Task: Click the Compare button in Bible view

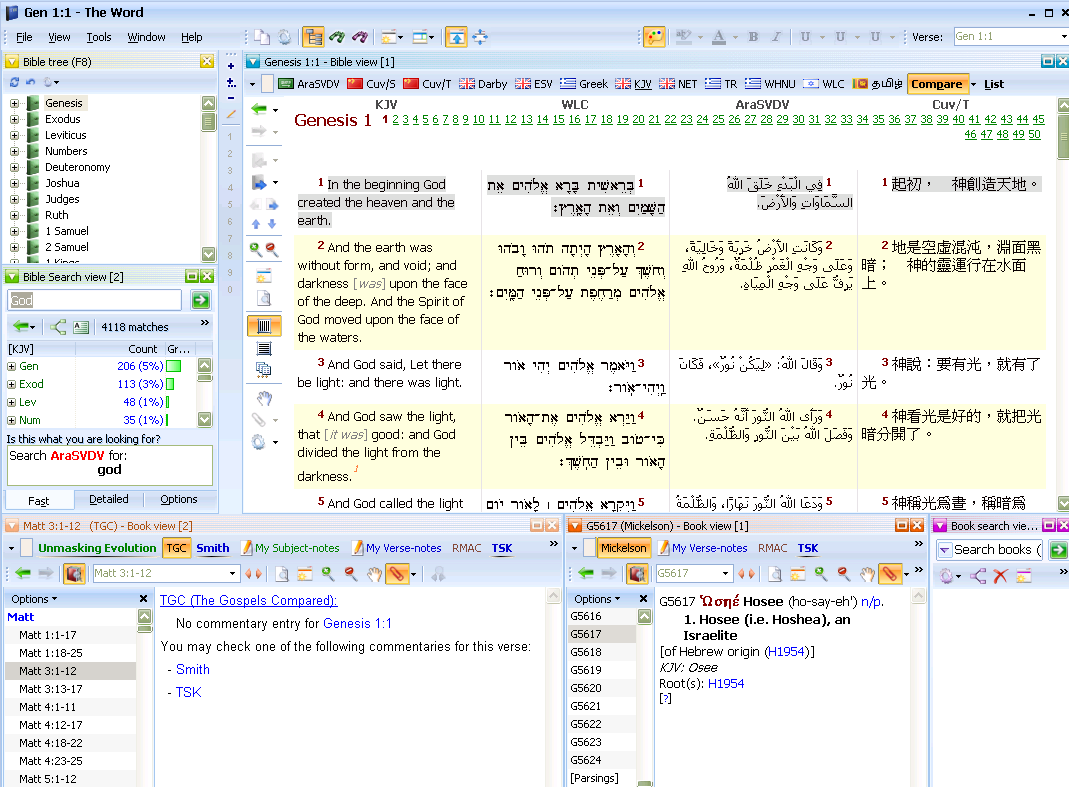Action: 937,84
